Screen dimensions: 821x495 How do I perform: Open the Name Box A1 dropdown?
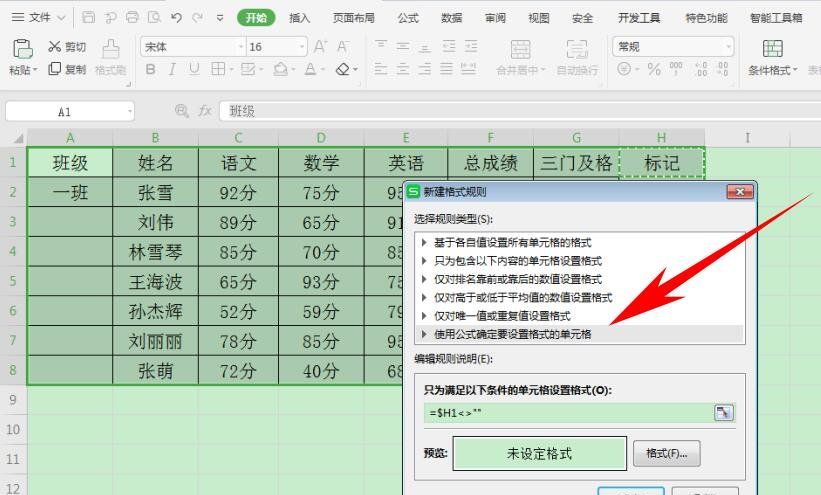point(130,112)
